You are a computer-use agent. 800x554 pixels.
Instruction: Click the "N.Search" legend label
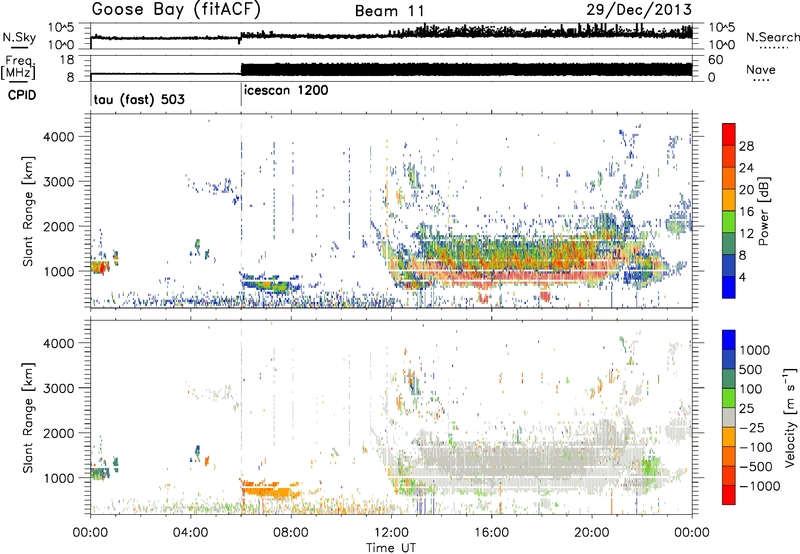click(772, 37)
